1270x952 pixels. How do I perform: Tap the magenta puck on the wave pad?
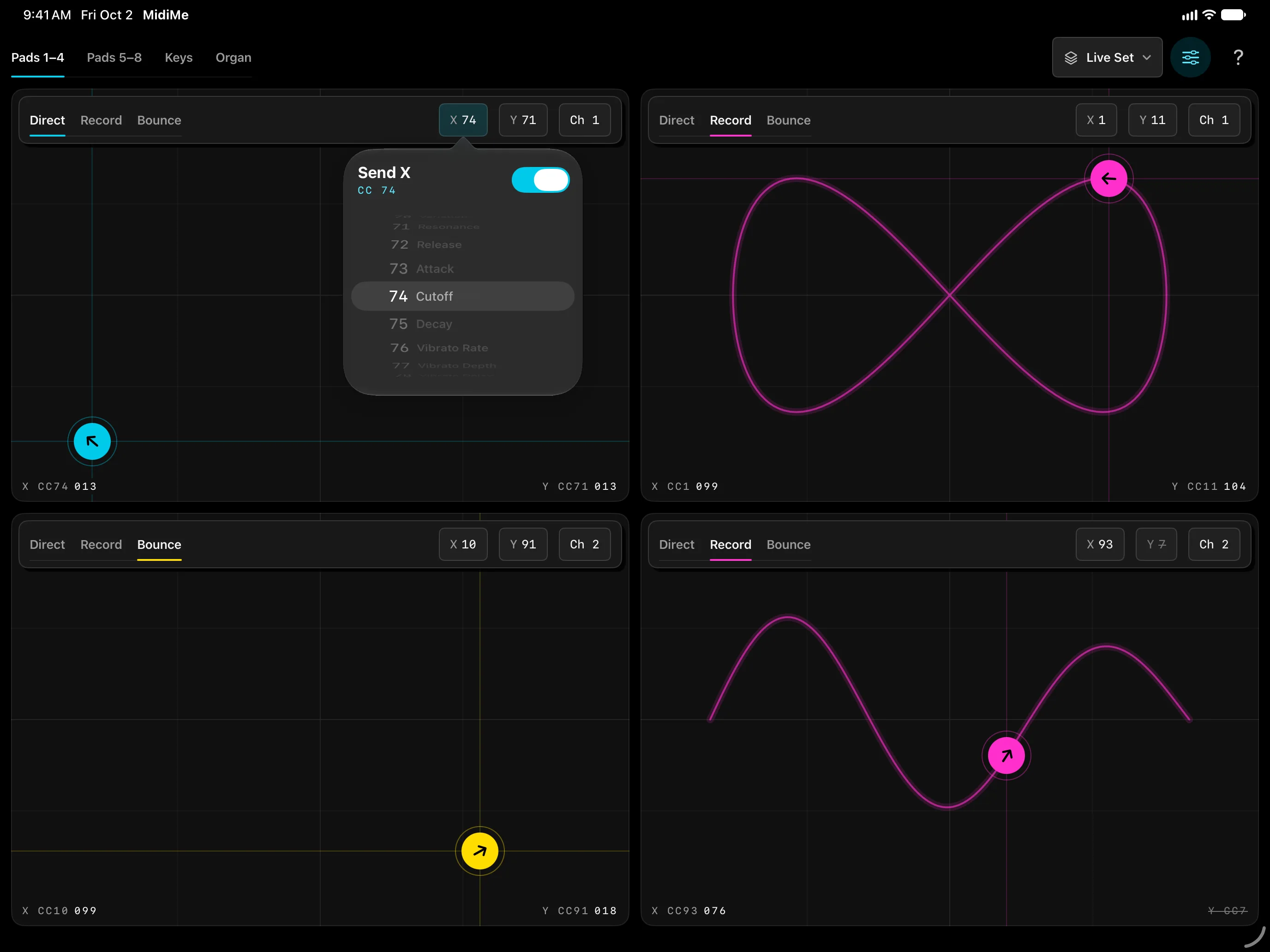tap(1006, 756)
